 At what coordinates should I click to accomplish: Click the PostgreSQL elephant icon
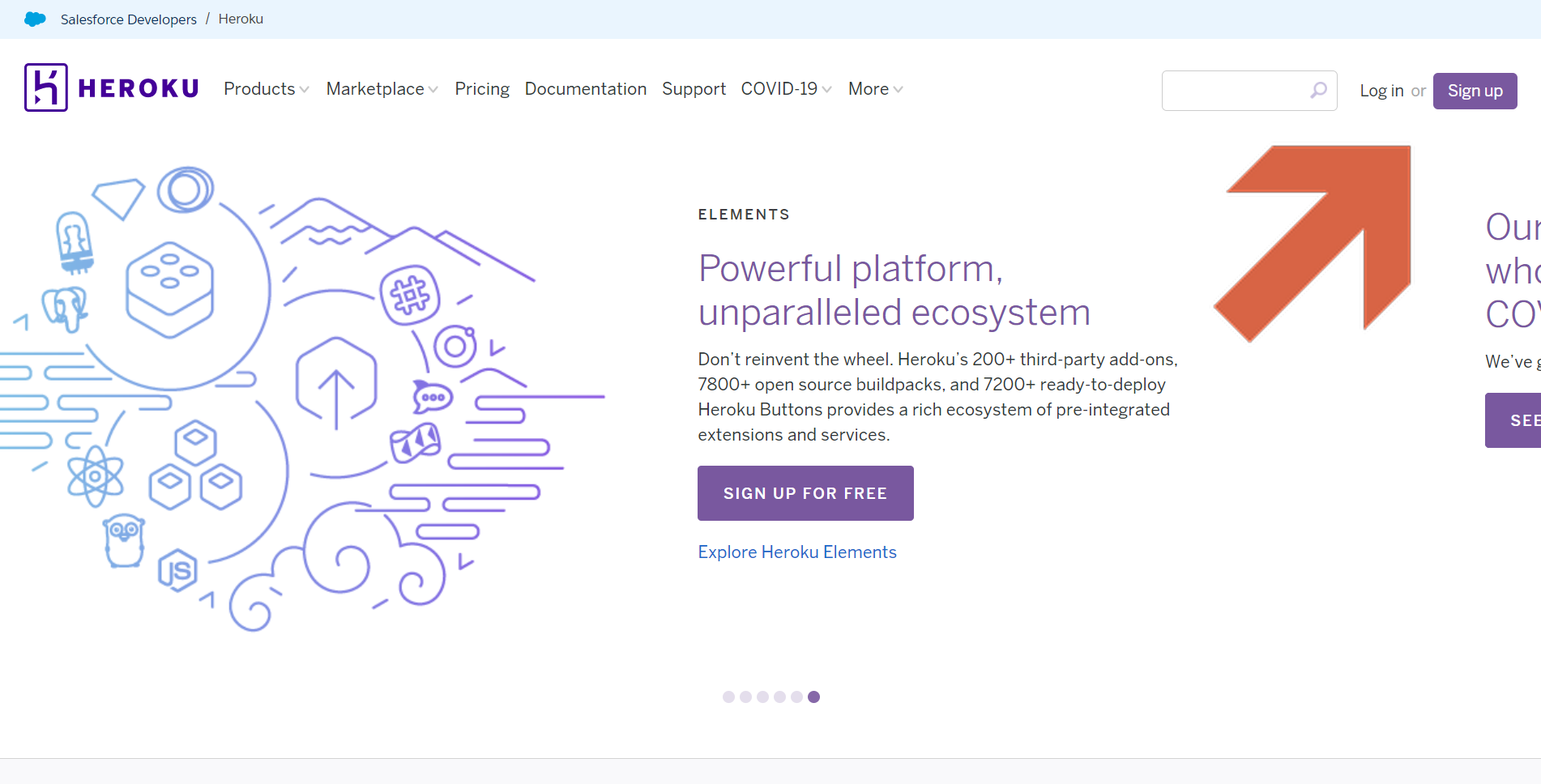pos(66,309)
